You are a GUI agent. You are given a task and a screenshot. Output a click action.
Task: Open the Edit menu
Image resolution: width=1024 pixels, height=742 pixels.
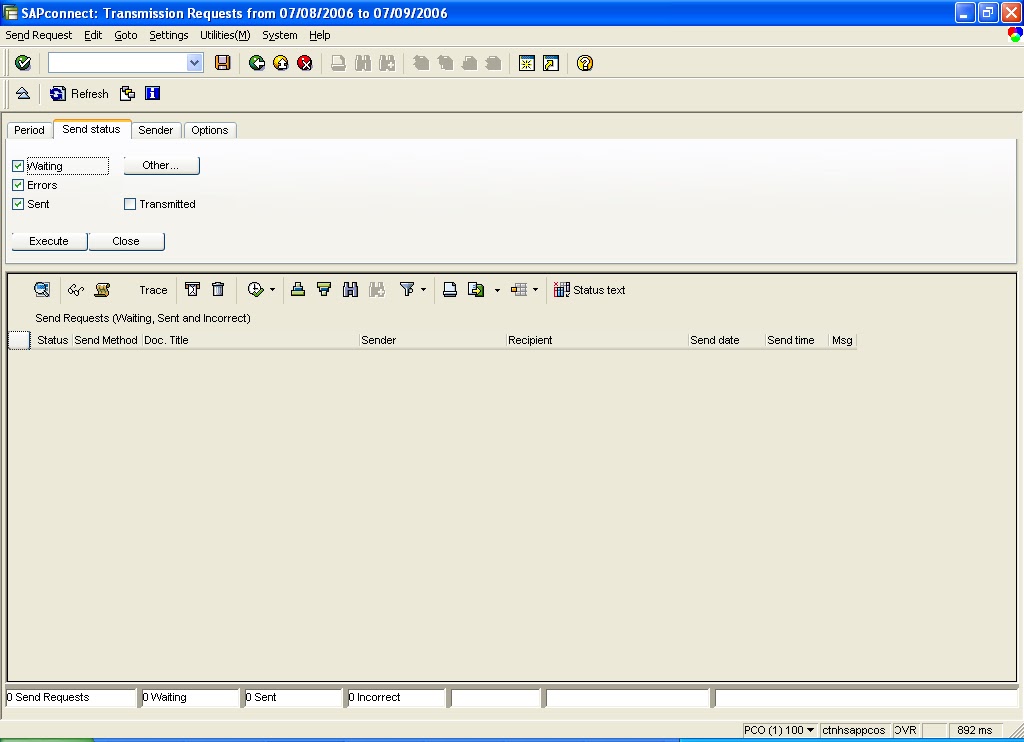(x=93, y=35)
